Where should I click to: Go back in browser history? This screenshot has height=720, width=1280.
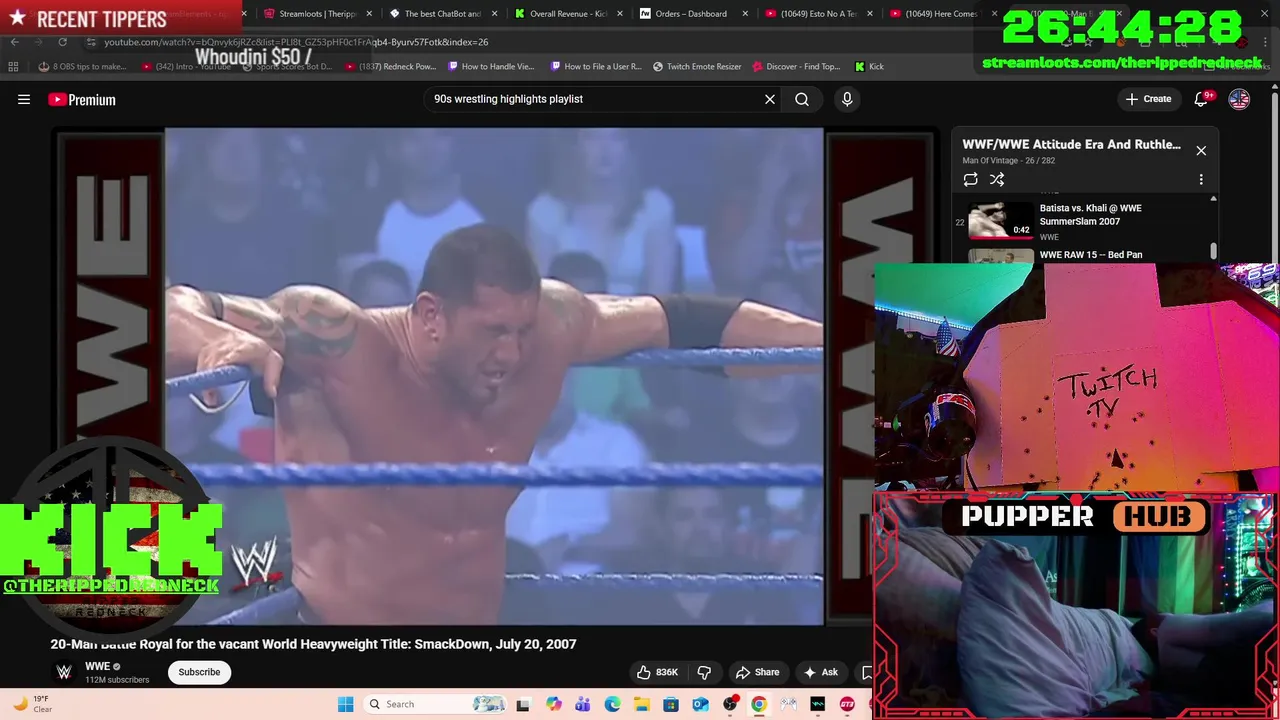[14, 42]
